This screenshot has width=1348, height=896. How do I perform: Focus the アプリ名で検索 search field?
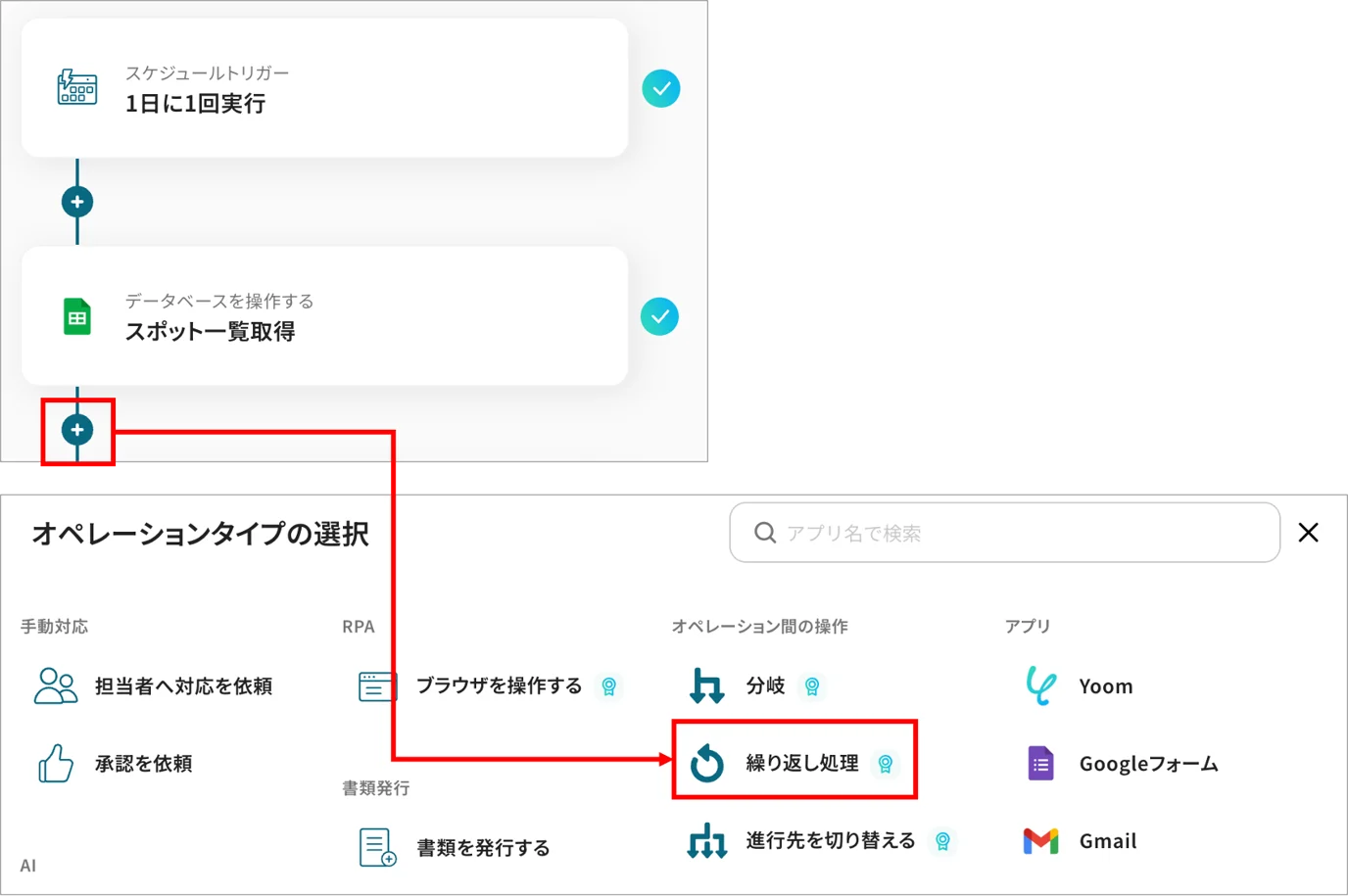pyautogui.click(x=1004, y=533)
